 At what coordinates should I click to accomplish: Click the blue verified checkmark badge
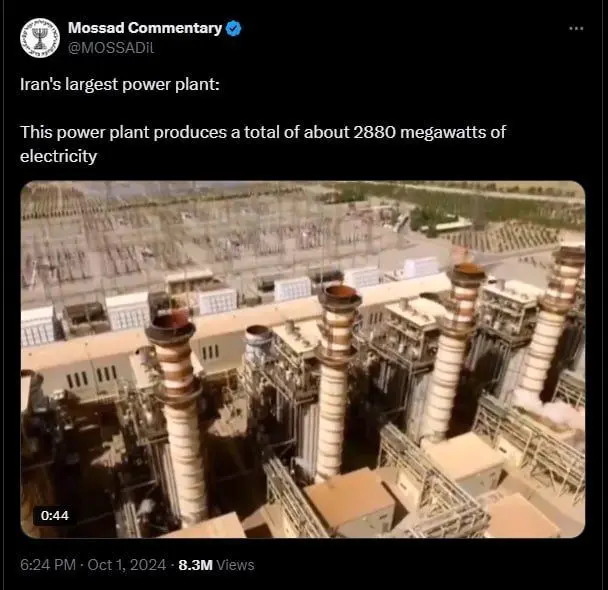pos(233,29)
